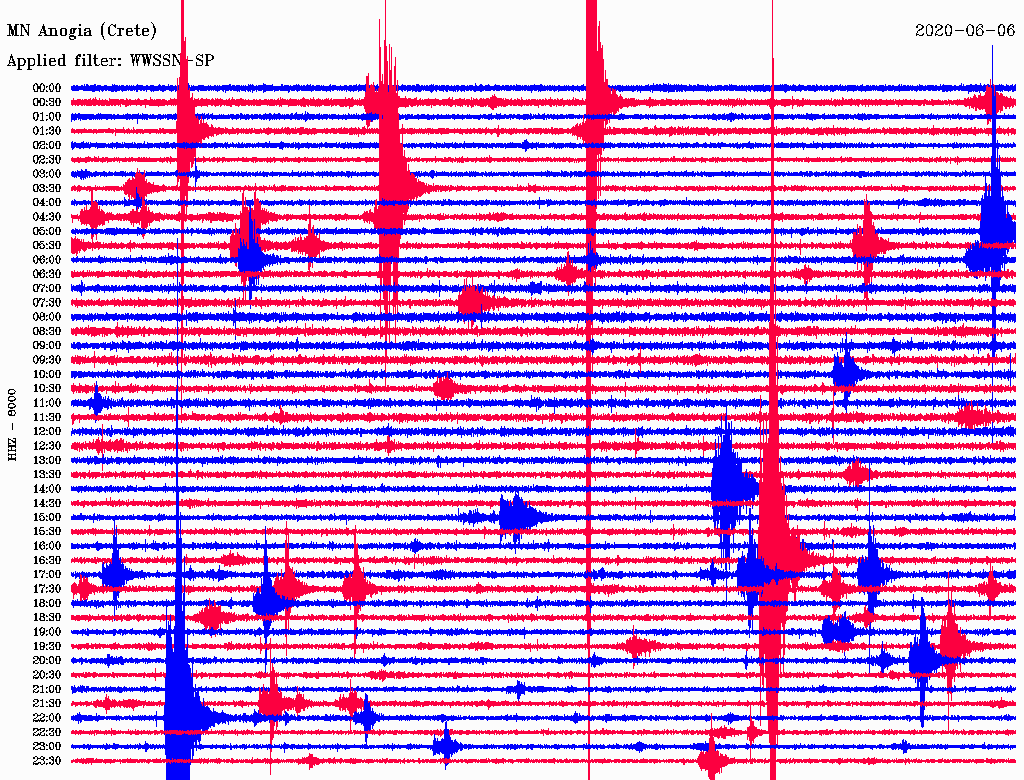Select the 20:00 time label

(x=47, y=661)
